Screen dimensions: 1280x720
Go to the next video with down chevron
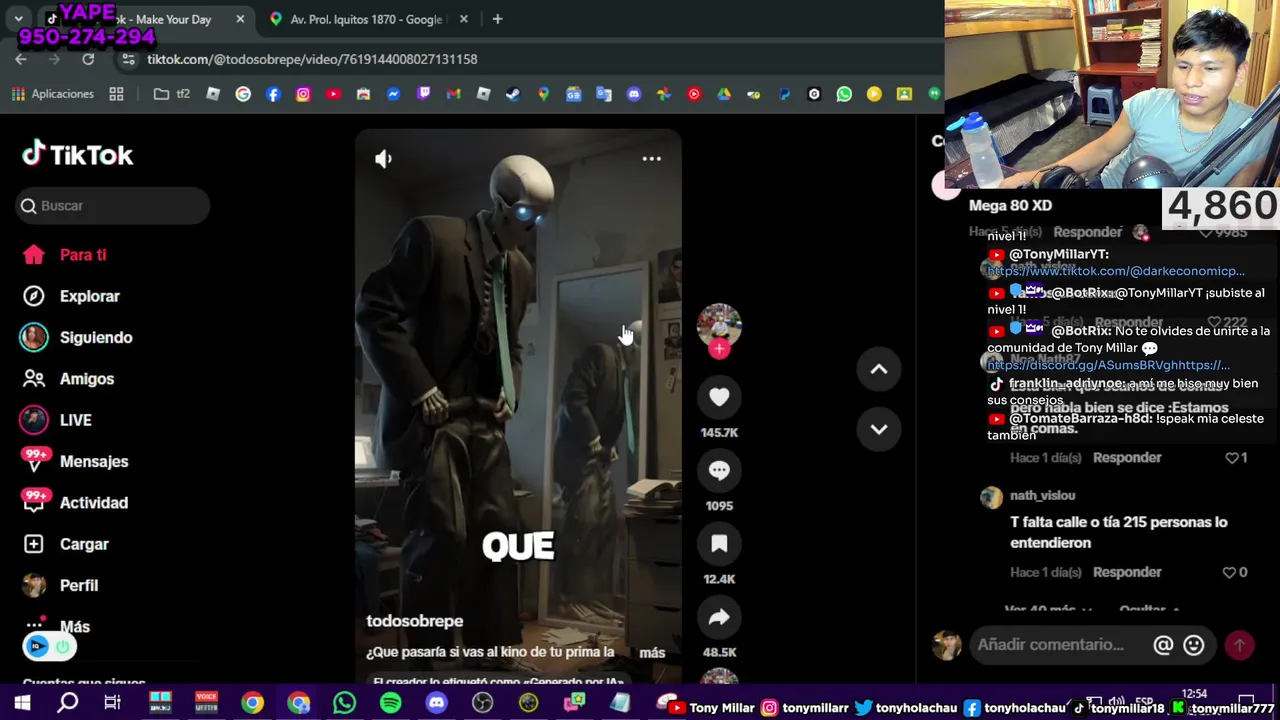[878, 429]
